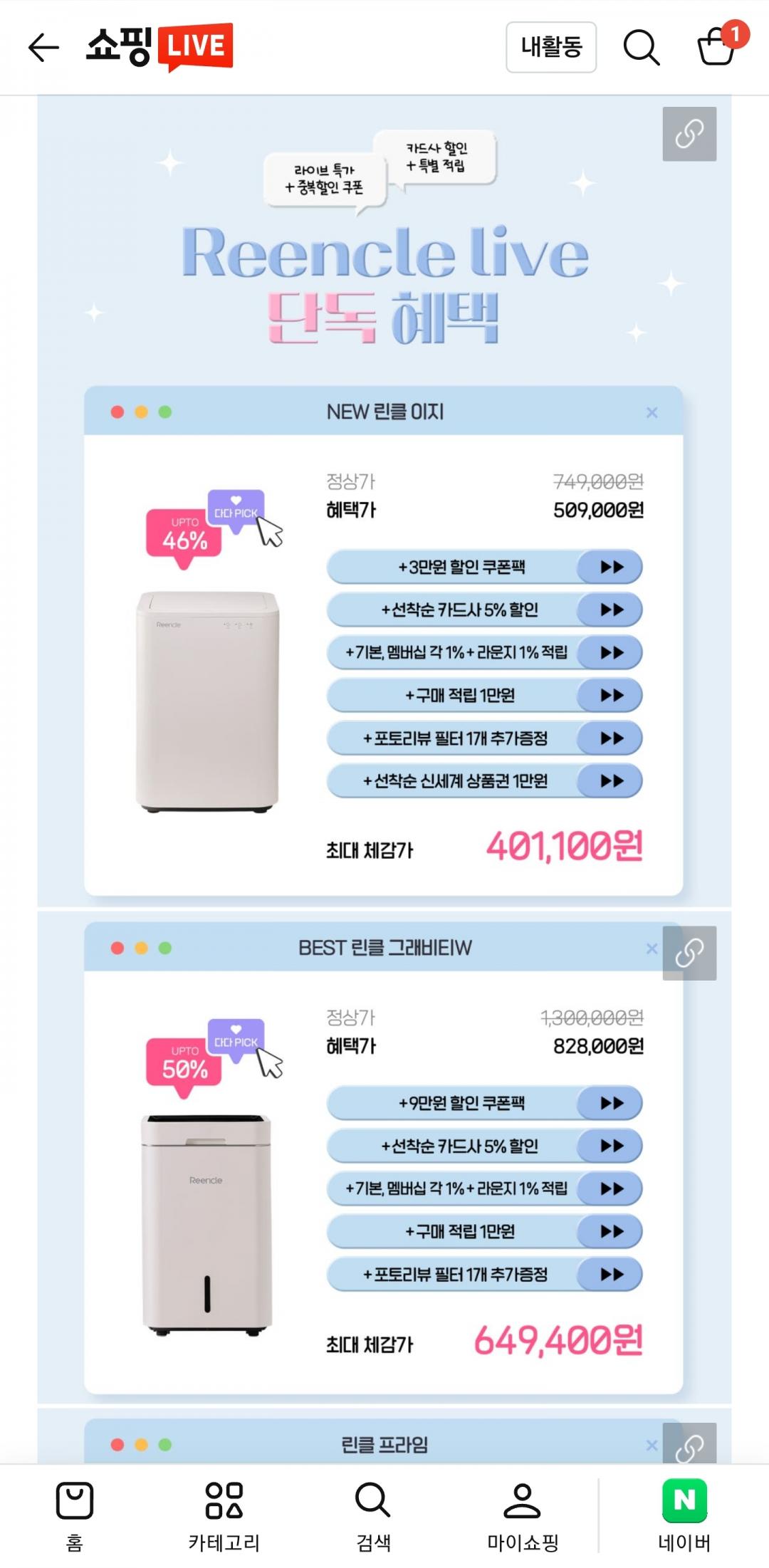The image size is (769, 1568).
Task: Open the shopping cart with badge
Action: 716,46
